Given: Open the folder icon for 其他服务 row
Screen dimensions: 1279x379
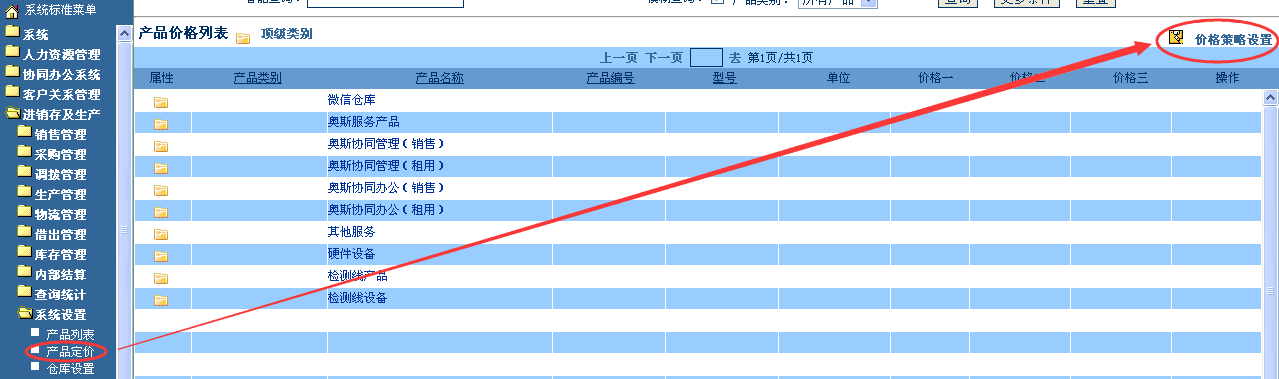Looking at the screenshot, I should coord(161,234).
